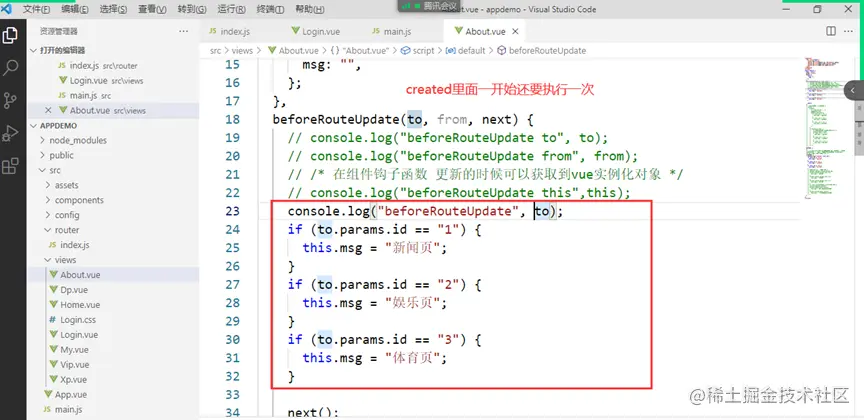The height and width of the screenshot is (420, 864).
Task: Expand the collapsed side panel arrow
Action: pyautogui.click(x=854, y=90)
